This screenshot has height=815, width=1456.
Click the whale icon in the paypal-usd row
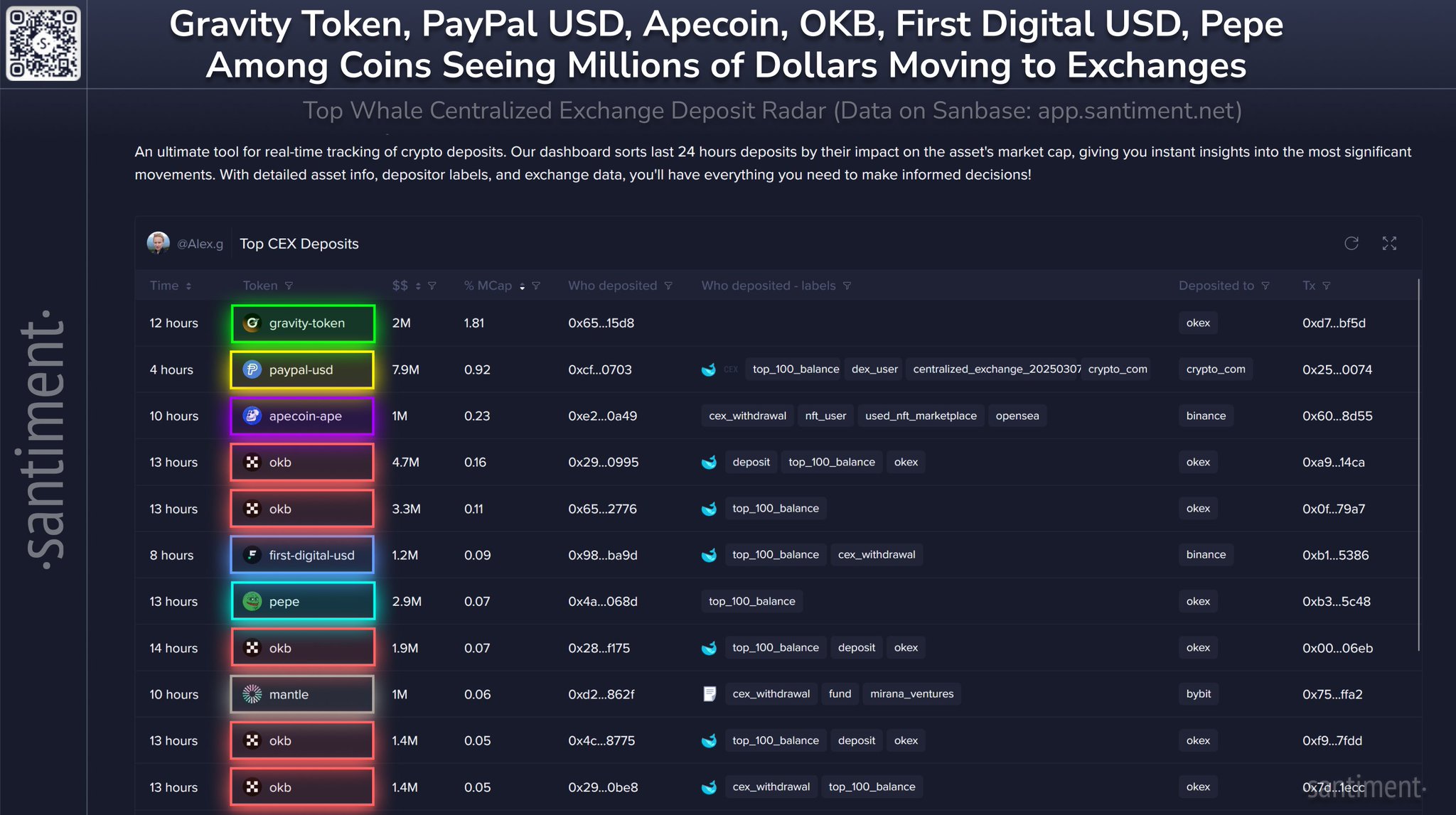[x=709, y=369]
